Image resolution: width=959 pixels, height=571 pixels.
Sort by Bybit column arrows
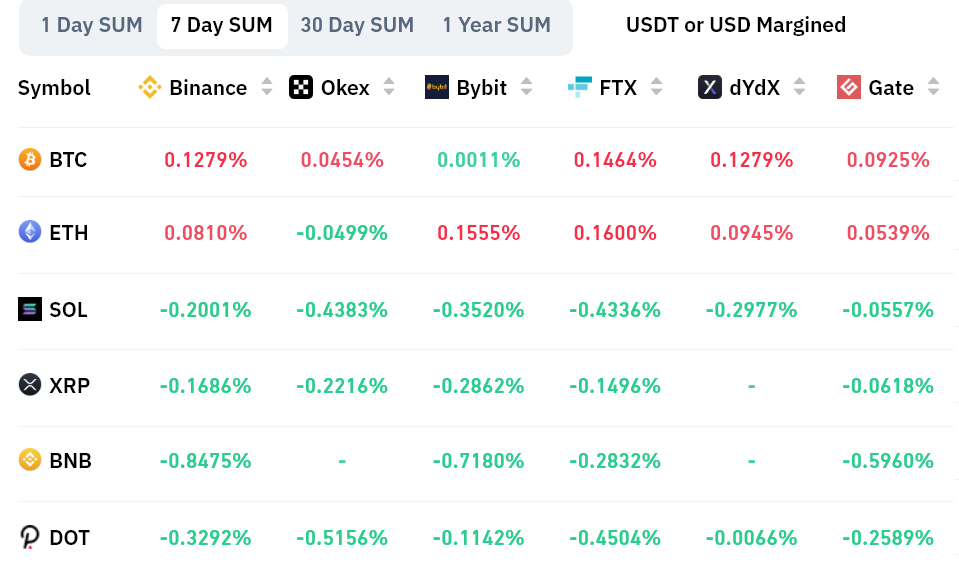click(526, 88)
